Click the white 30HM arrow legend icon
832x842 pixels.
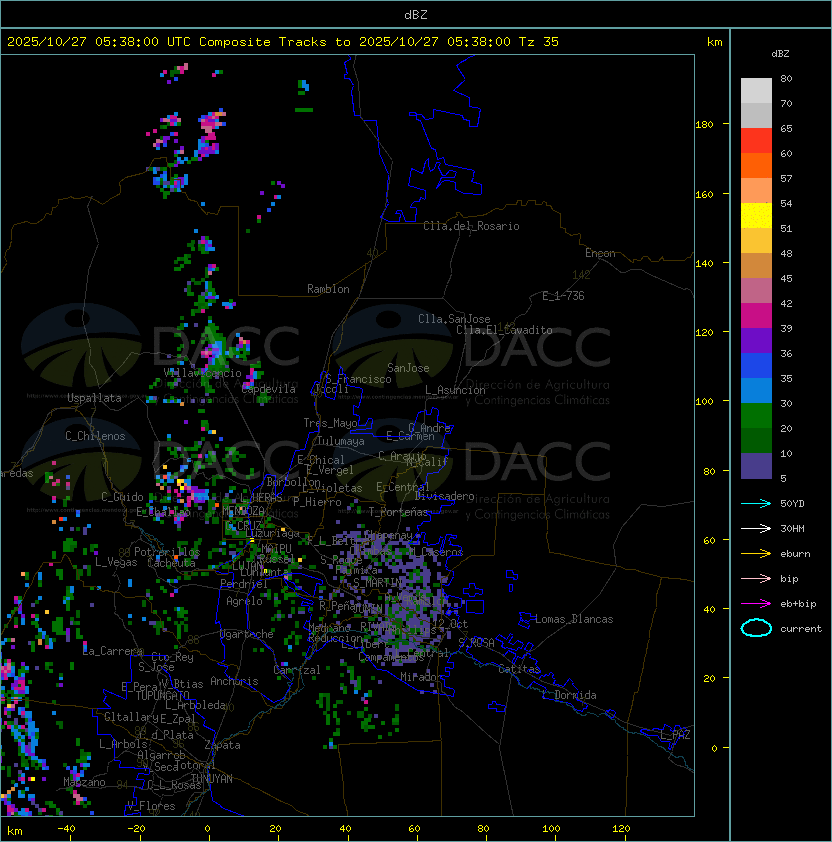point(756,528)
